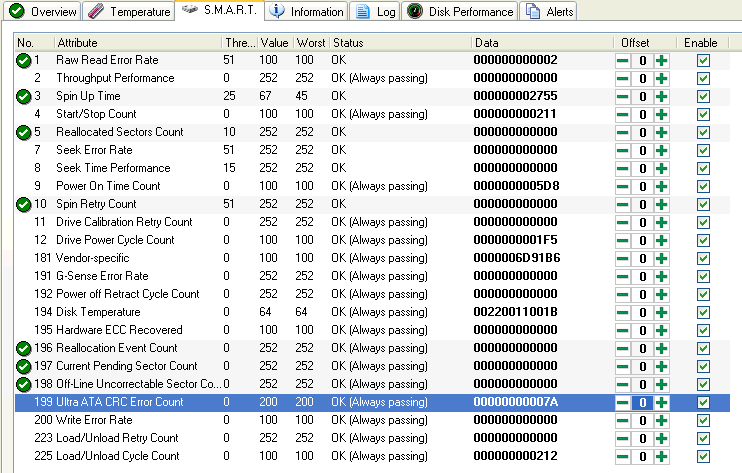This screenshot has width=742, height=473.
Task: Increase offset for Reallocated Sectors Count
Action: [662, 132]
